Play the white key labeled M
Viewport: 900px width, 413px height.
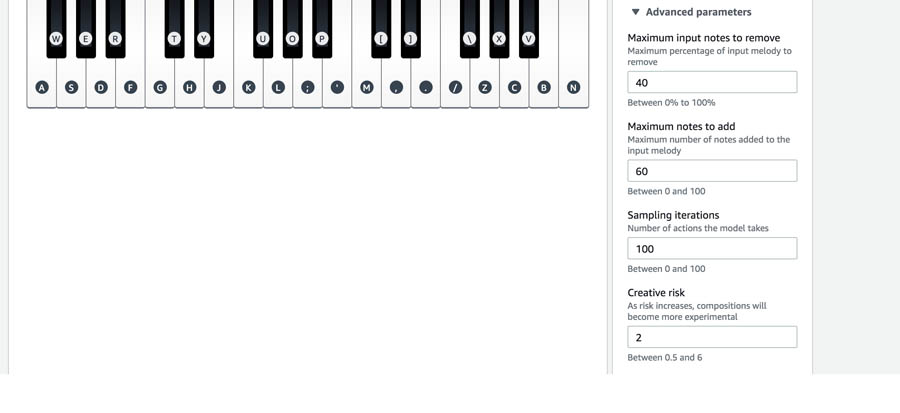[x=367, y=87]
